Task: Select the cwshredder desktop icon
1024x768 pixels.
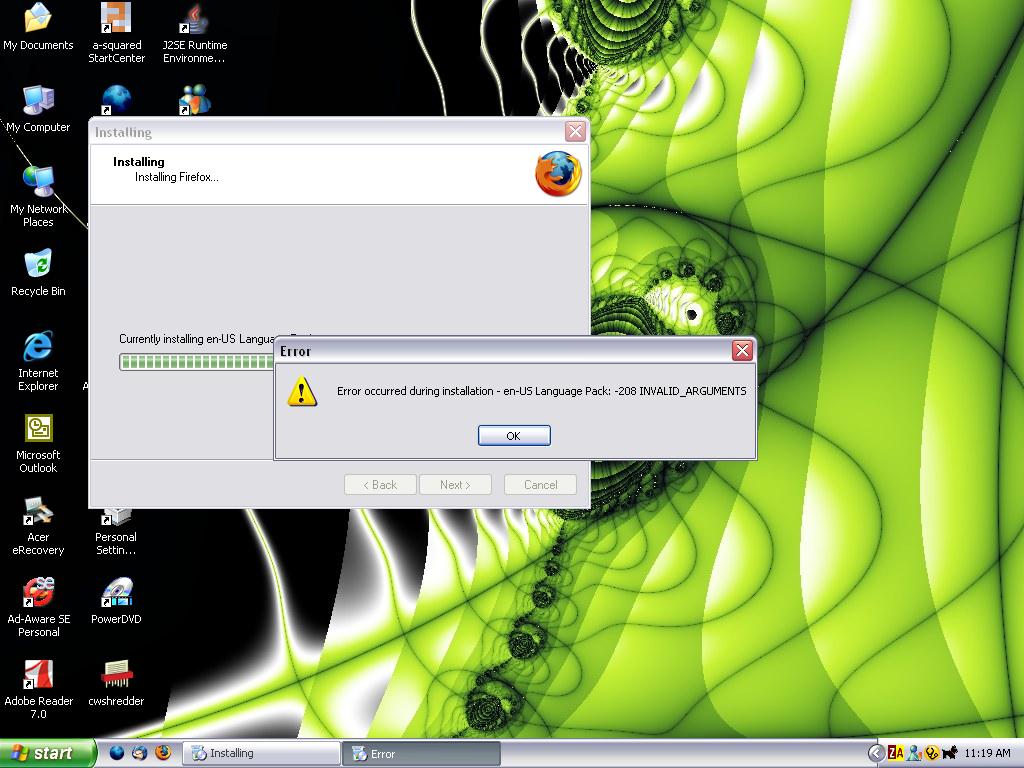Action: (x=116, y=683)
